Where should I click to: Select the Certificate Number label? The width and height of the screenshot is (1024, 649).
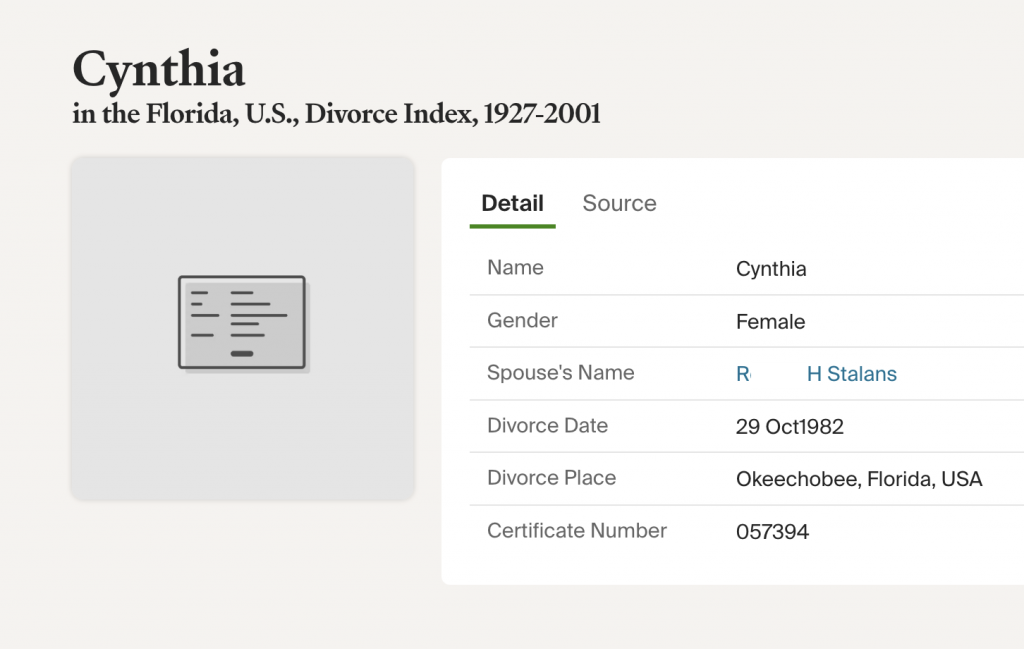(x=576, y=530)
